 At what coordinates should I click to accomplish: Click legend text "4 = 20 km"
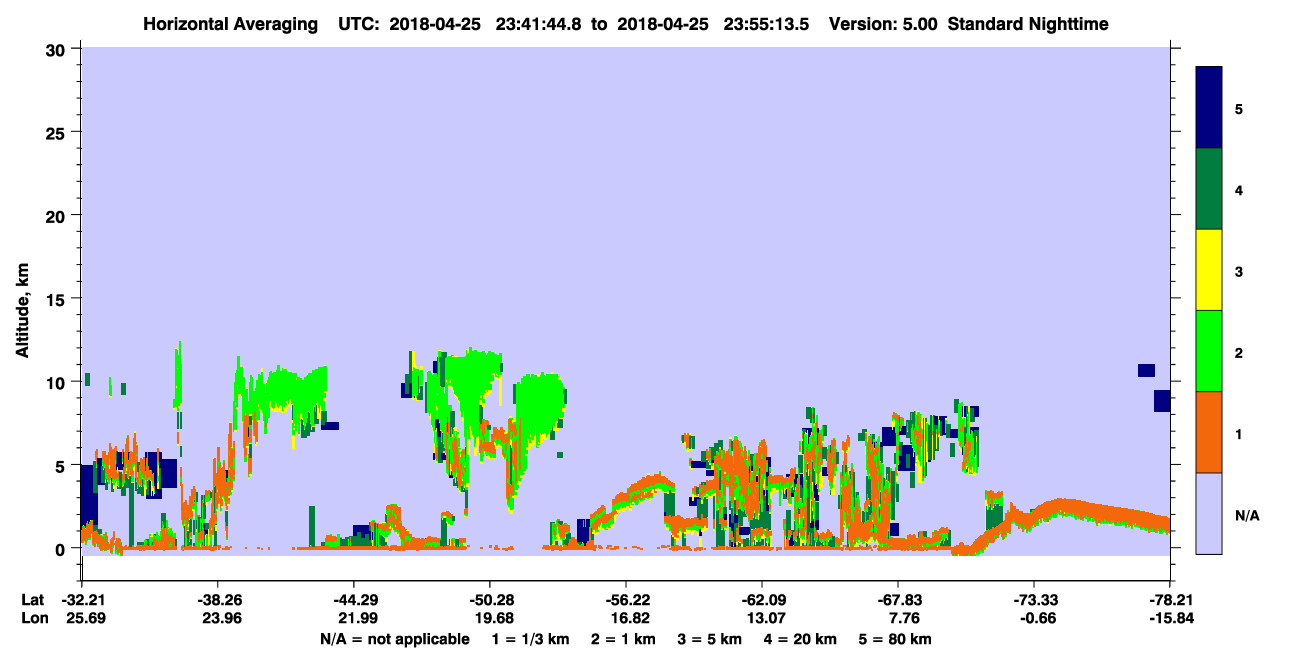coord(801,639)
